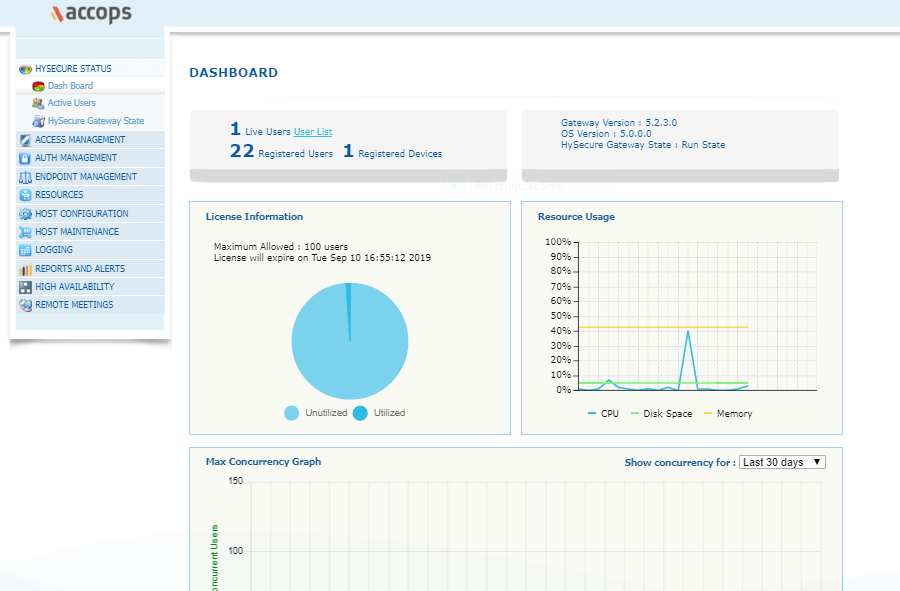Click the License Information panel title
Viewport: 900px width, 591px height.
pos(254,217)
